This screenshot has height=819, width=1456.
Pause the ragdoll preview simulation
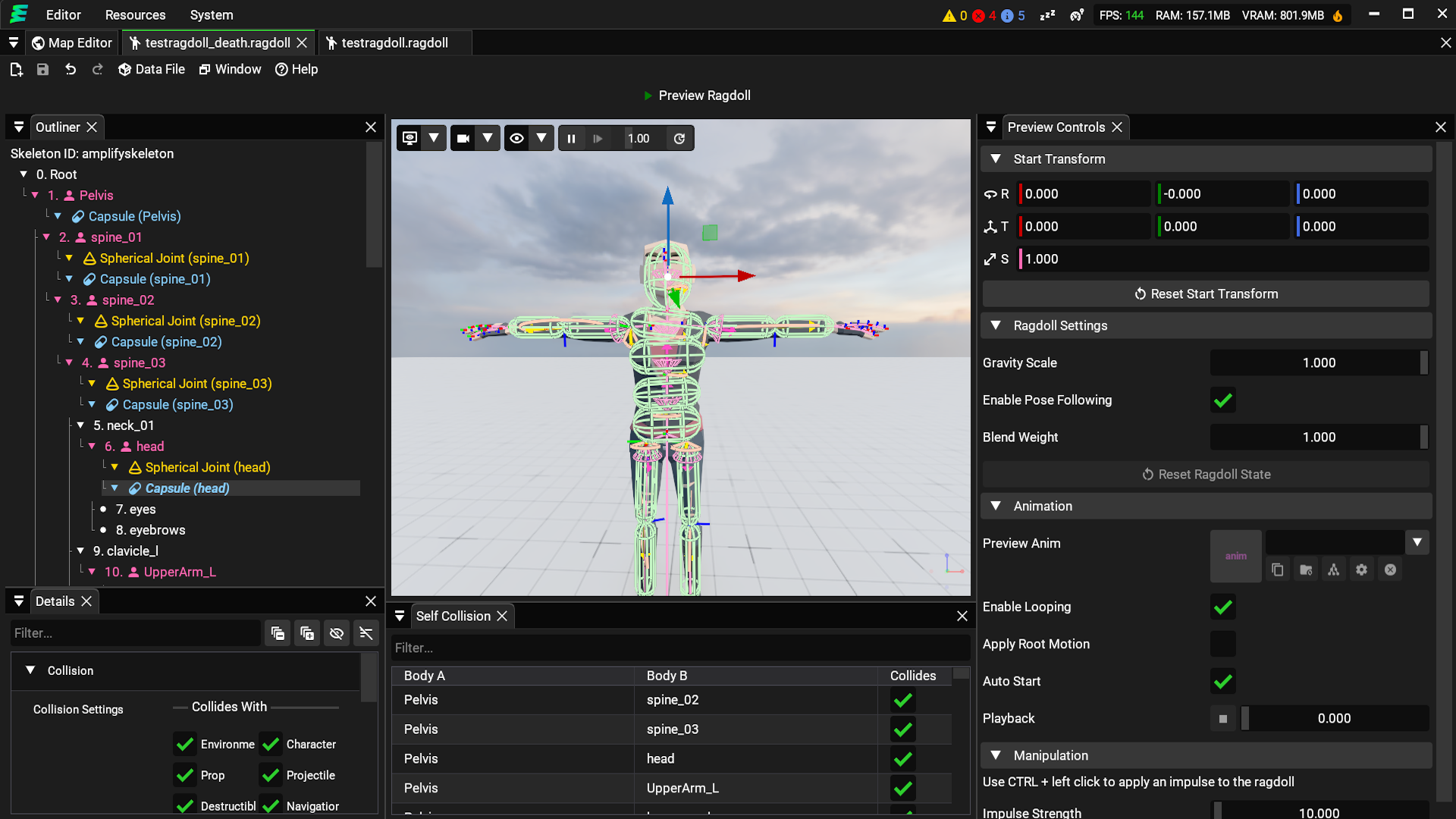(x=572, y=138)
